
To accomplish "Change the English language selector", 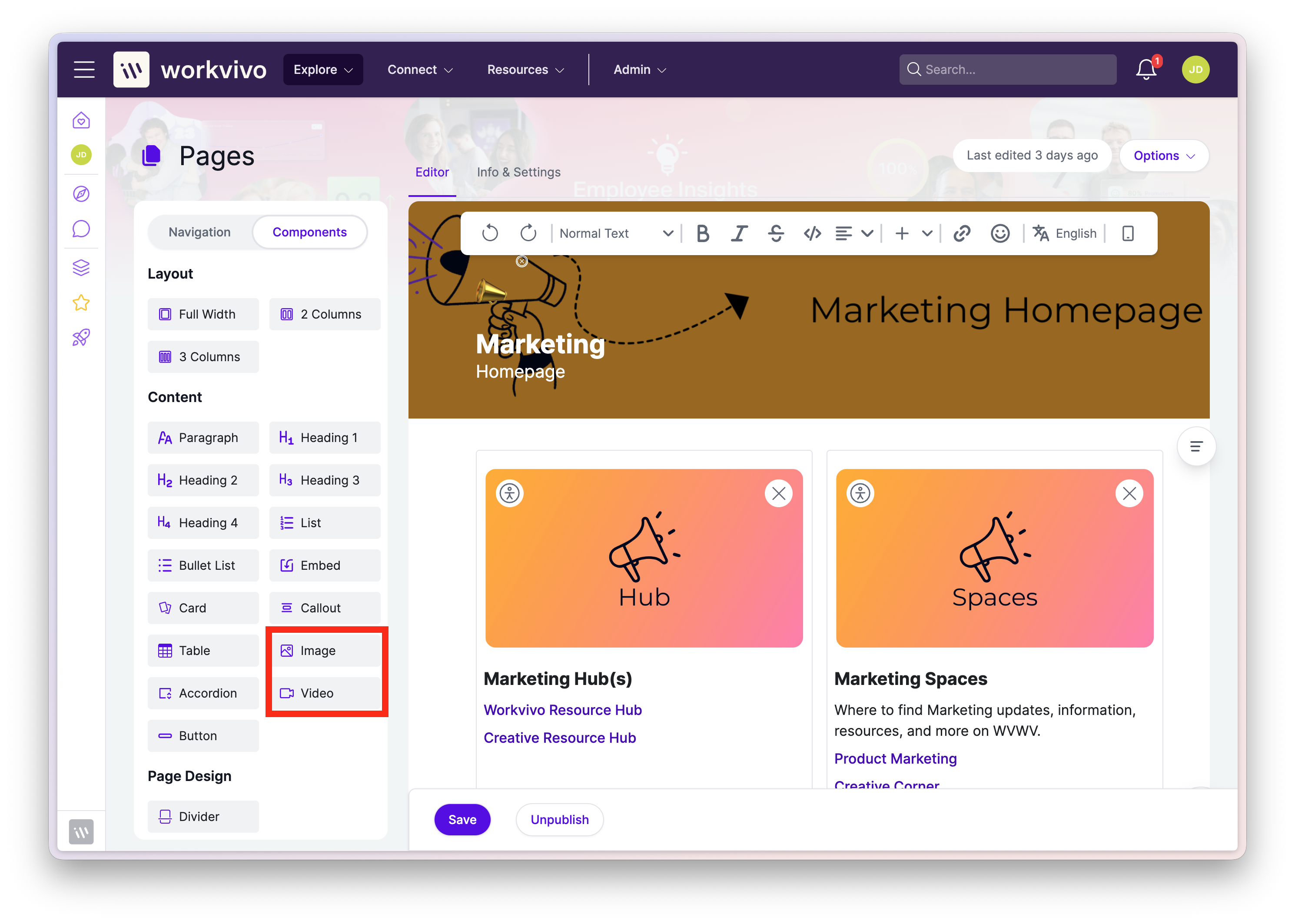I will coord(1065,233).
